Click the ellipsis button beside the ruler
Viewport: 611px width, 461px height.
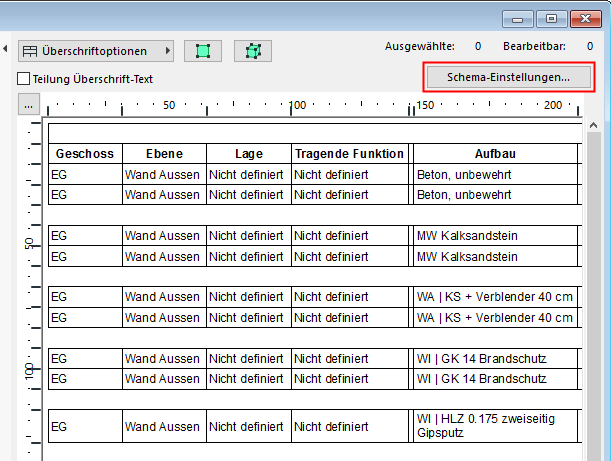click(x=28, y=104)
